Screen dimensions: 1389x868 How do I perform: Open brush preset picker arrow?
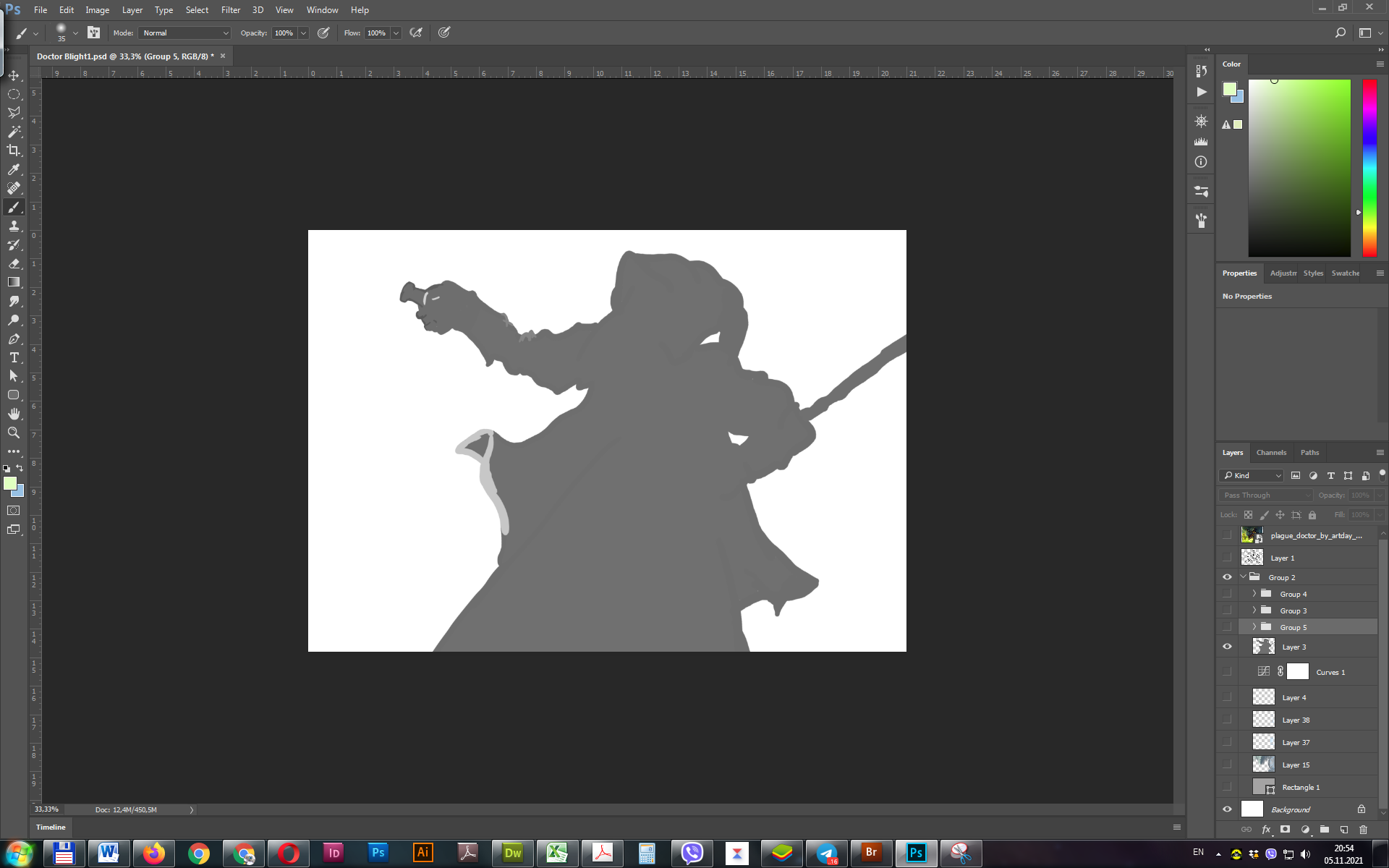point(75,33)
